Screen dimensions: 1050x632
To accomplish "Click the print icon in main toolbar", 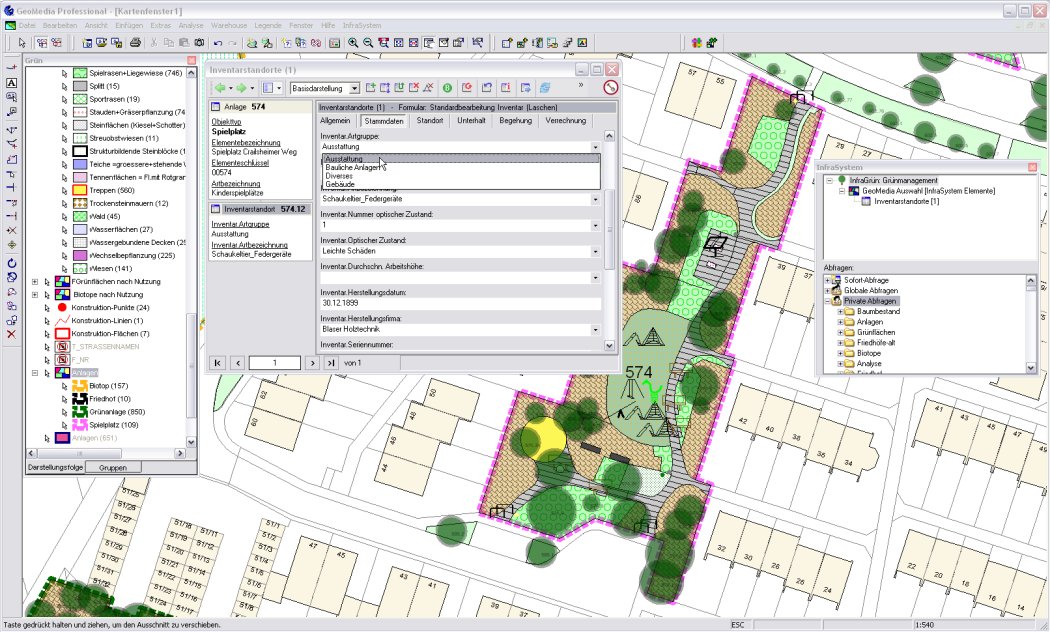I will click(x=135, y=43).
